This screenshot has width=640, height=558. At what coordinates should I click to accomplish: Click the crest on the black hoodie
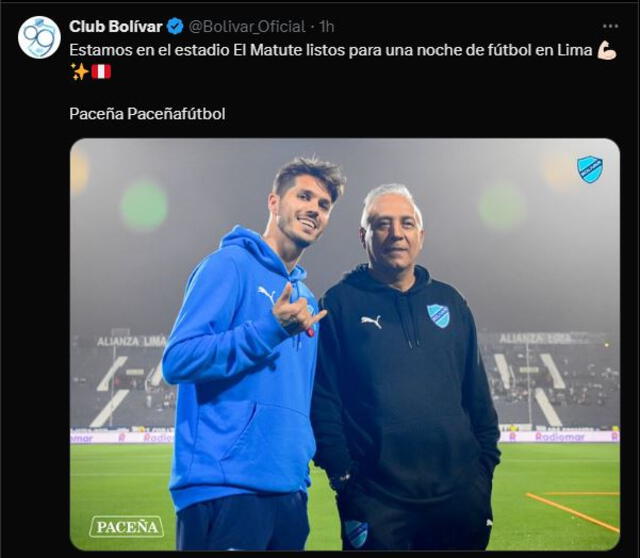pyautogui.click(x=438, y=316)
